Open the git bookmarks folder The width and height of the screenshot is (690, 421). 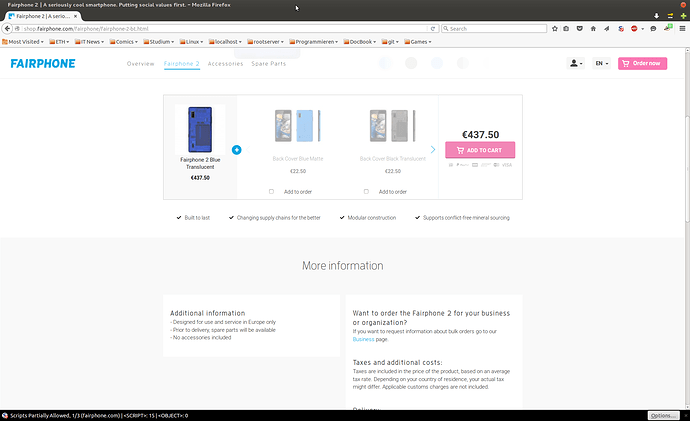point(390,42)
